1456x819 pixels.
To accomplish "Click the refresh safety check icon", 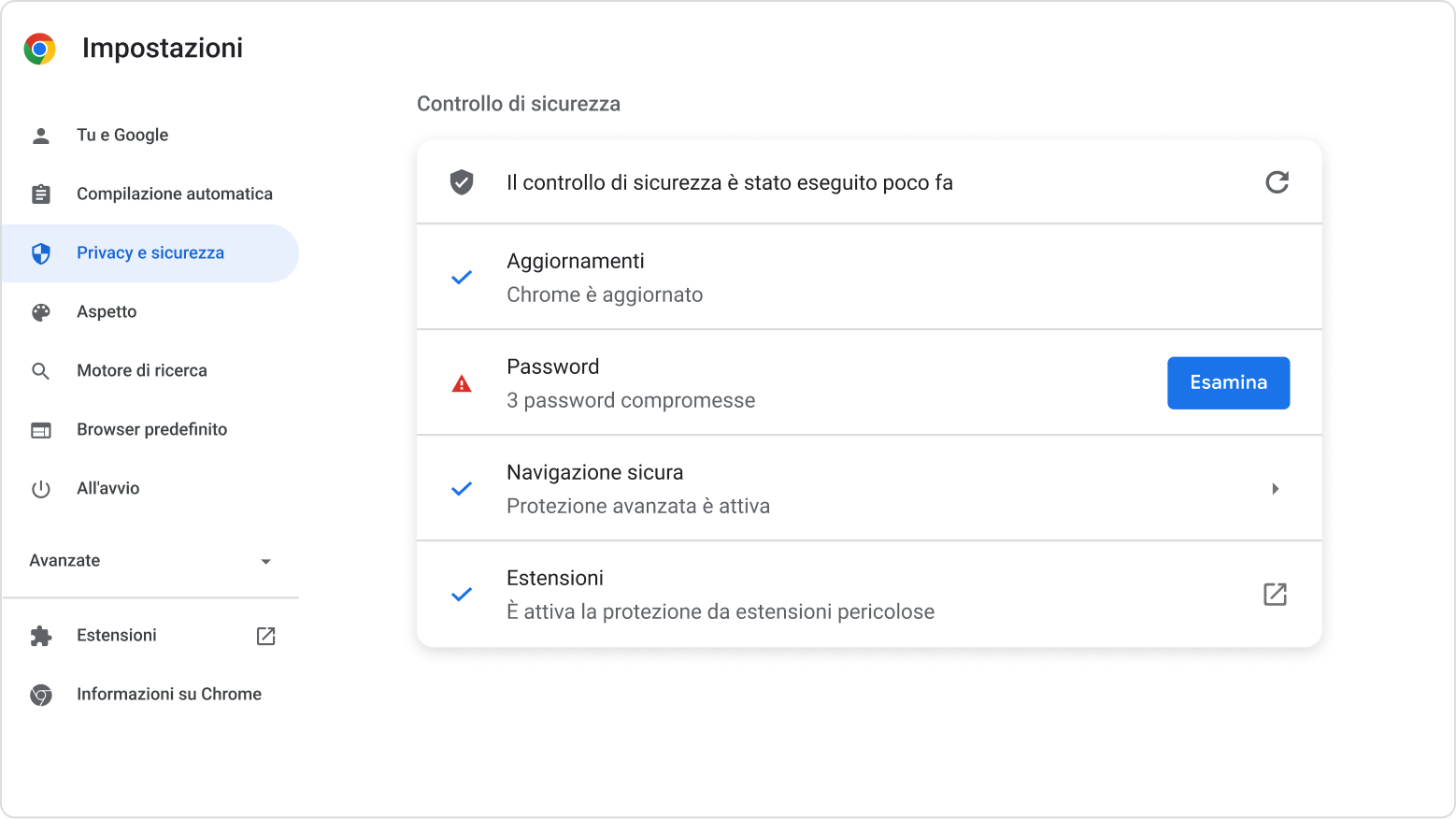I will (x=1277, y=182).
